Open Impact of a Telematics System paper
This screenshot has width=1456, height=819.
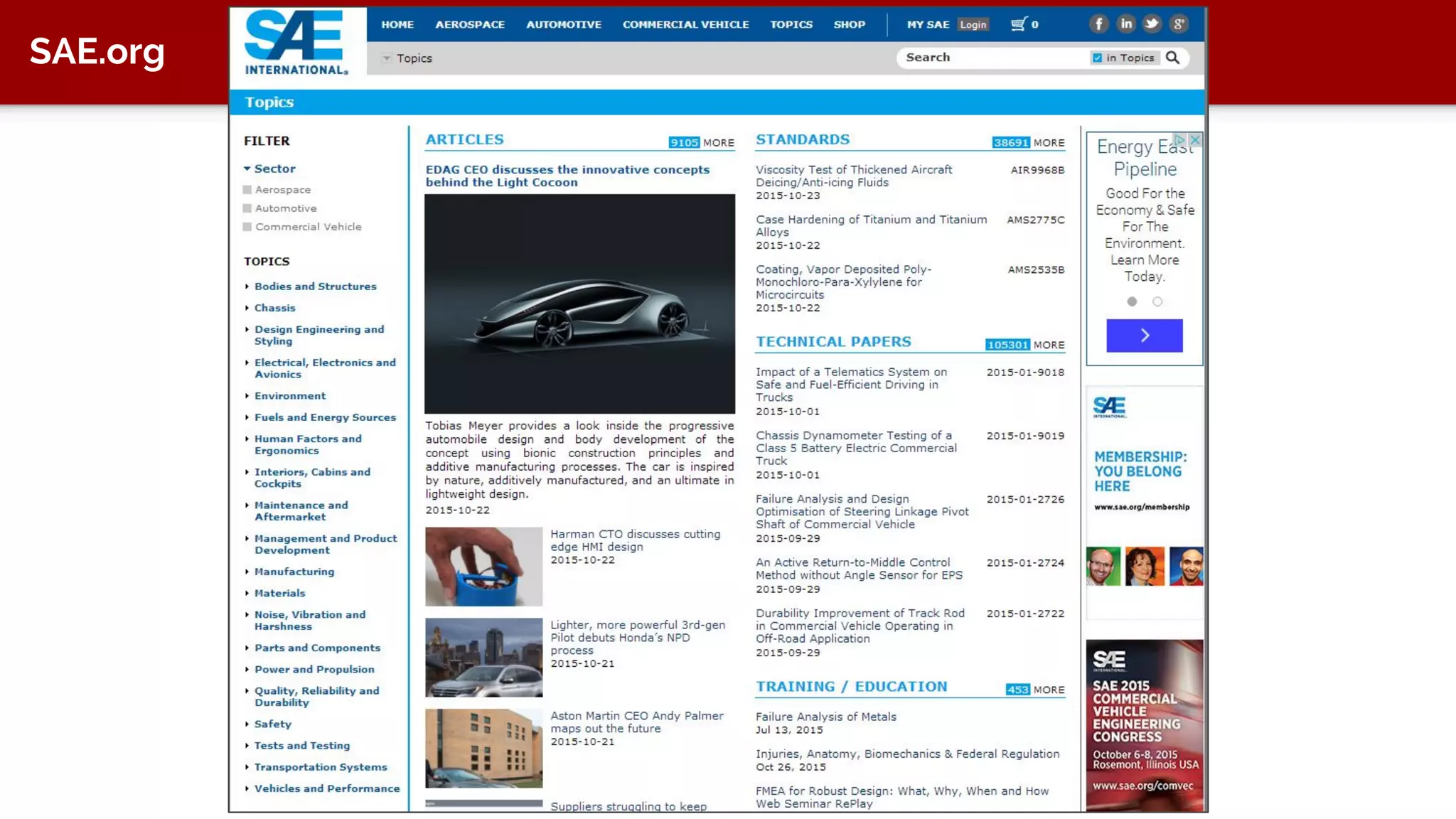[x=851, y=385]
